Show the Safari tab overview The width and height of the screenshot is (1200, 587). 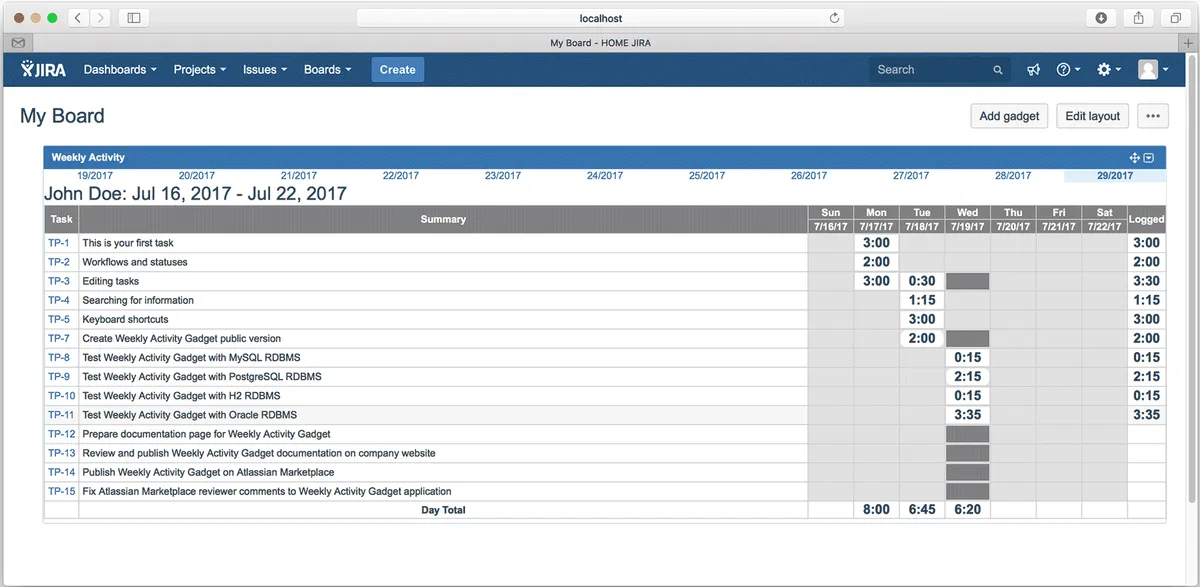[1175, 17]
